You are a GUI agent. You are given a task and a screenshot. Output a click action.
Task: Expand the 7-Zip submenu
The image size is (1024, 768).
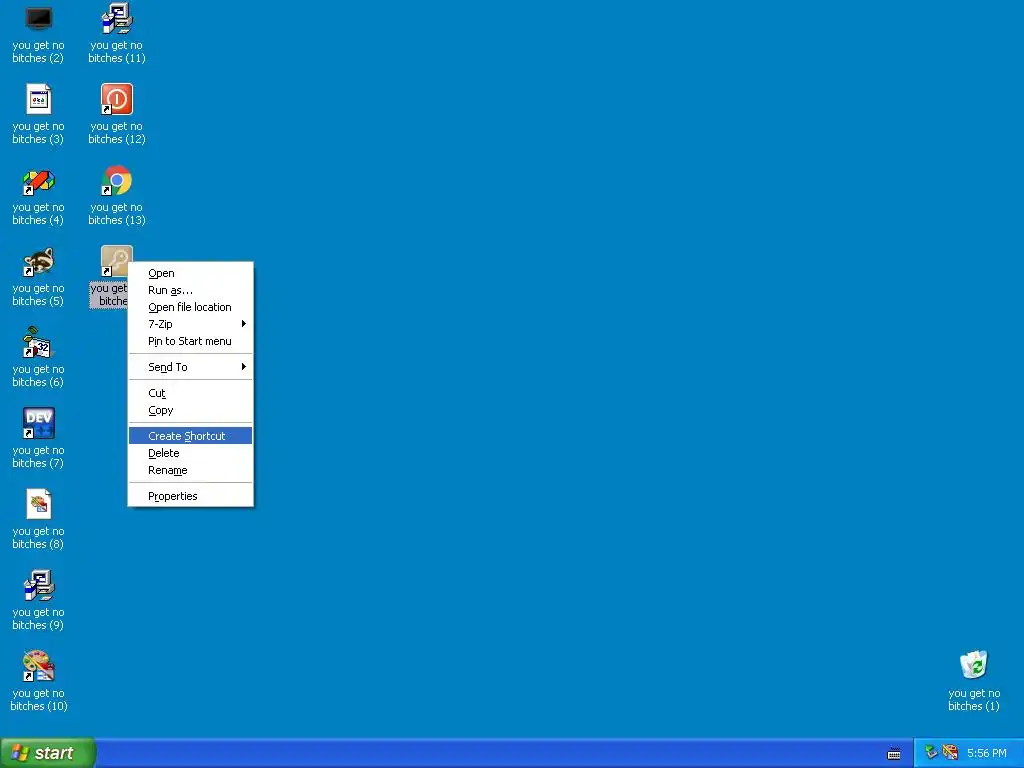pos(191,324)
